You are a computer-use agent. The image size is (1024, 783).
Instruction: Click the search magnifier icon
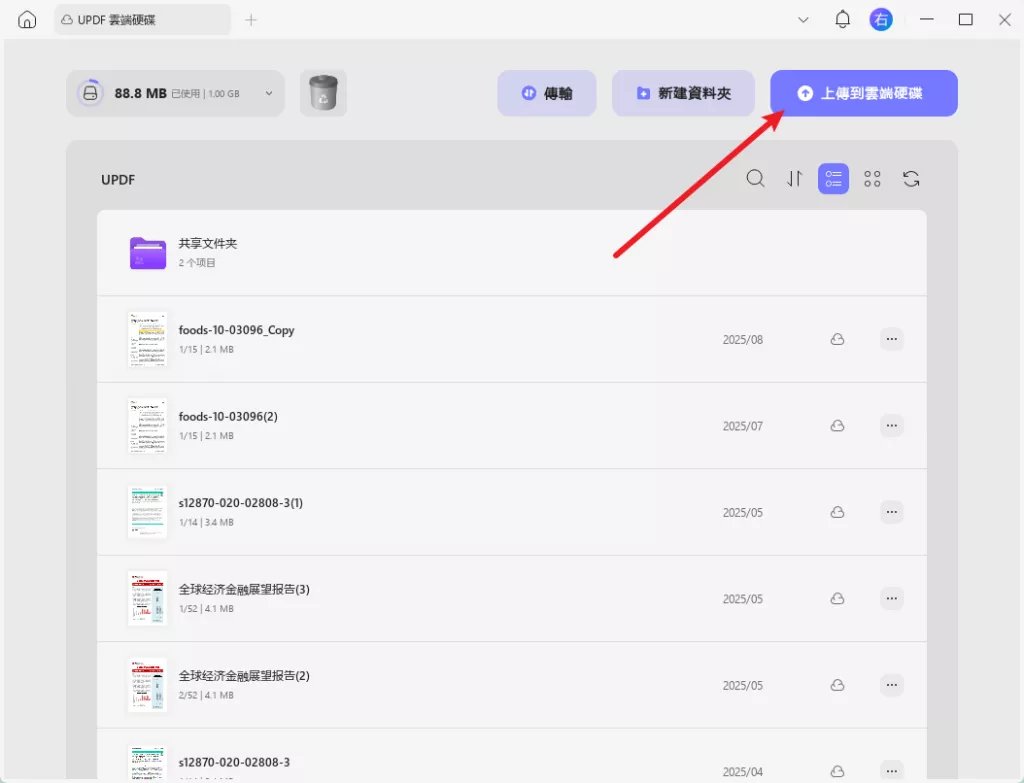pos(755,178)
